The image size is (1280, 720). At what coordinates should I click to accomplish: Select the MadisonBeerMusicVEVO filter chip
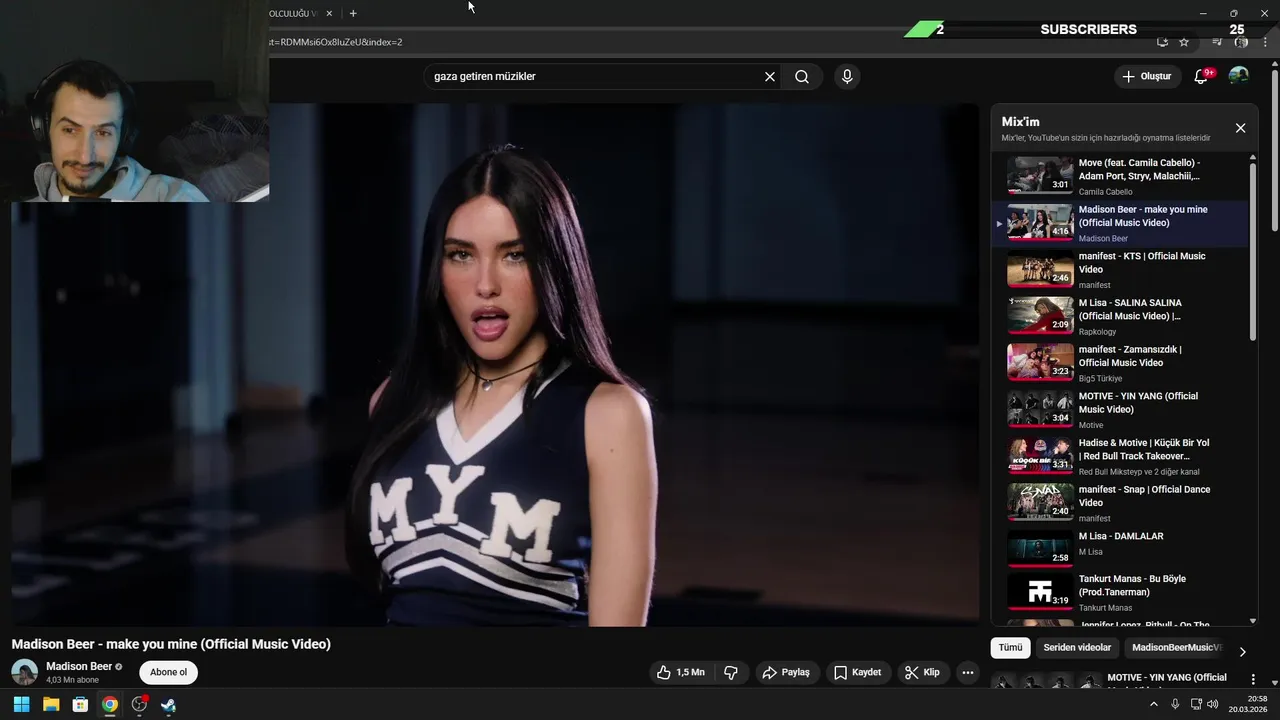pyautogui.click(x=1176, y=648)
